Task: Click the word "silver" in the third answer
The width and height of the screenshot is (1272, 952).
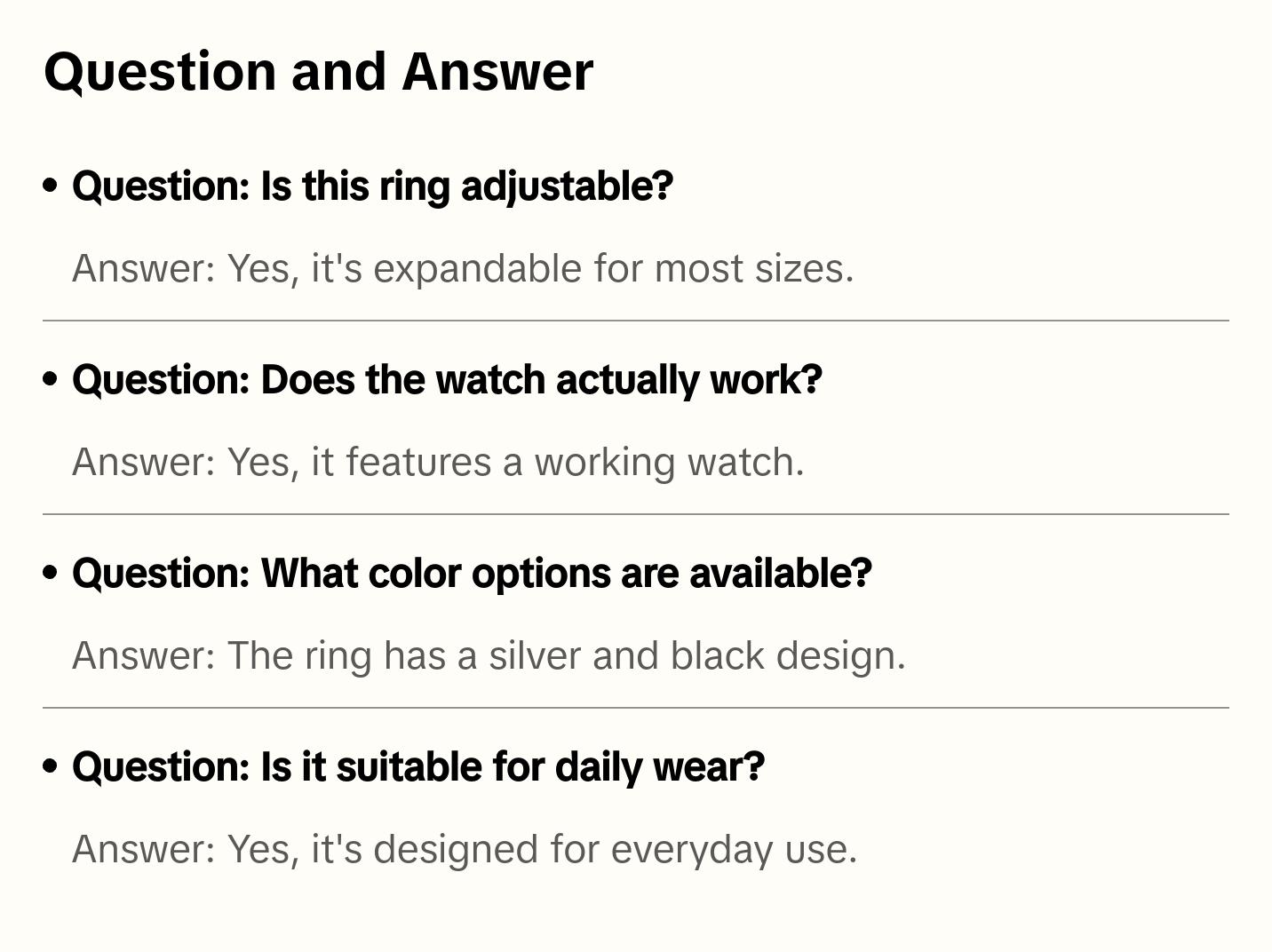Action: tap(536, 655)
